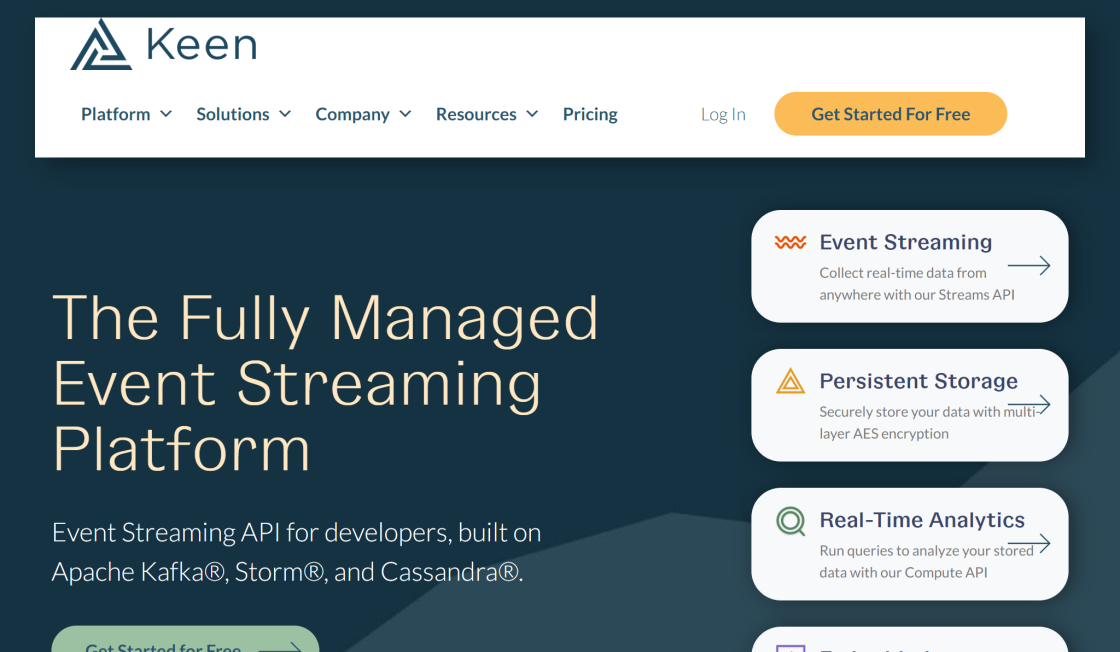Click the triangle Persistent Storage icon
The image size is (1120, 652).
[790, 381]
